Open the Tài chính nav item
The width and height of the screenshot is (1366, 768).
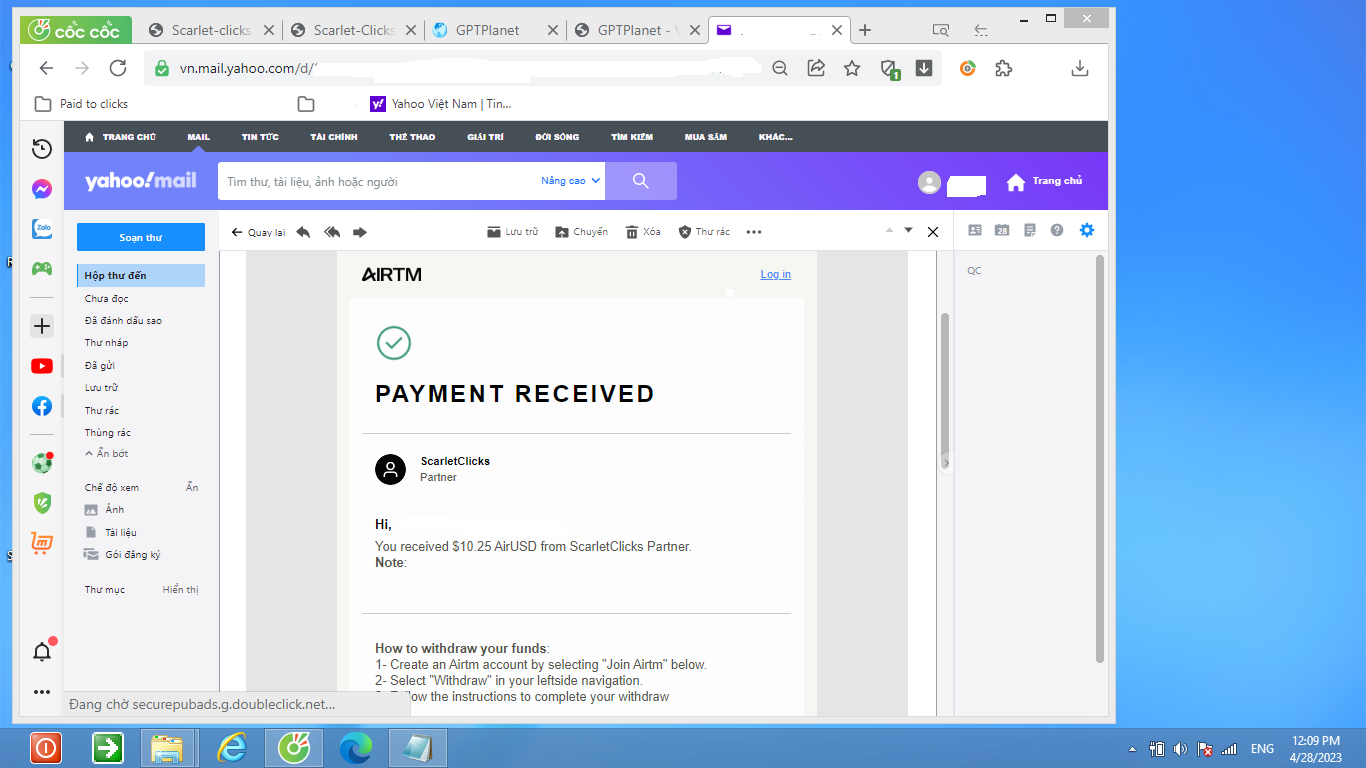click(x=334, y=137)
